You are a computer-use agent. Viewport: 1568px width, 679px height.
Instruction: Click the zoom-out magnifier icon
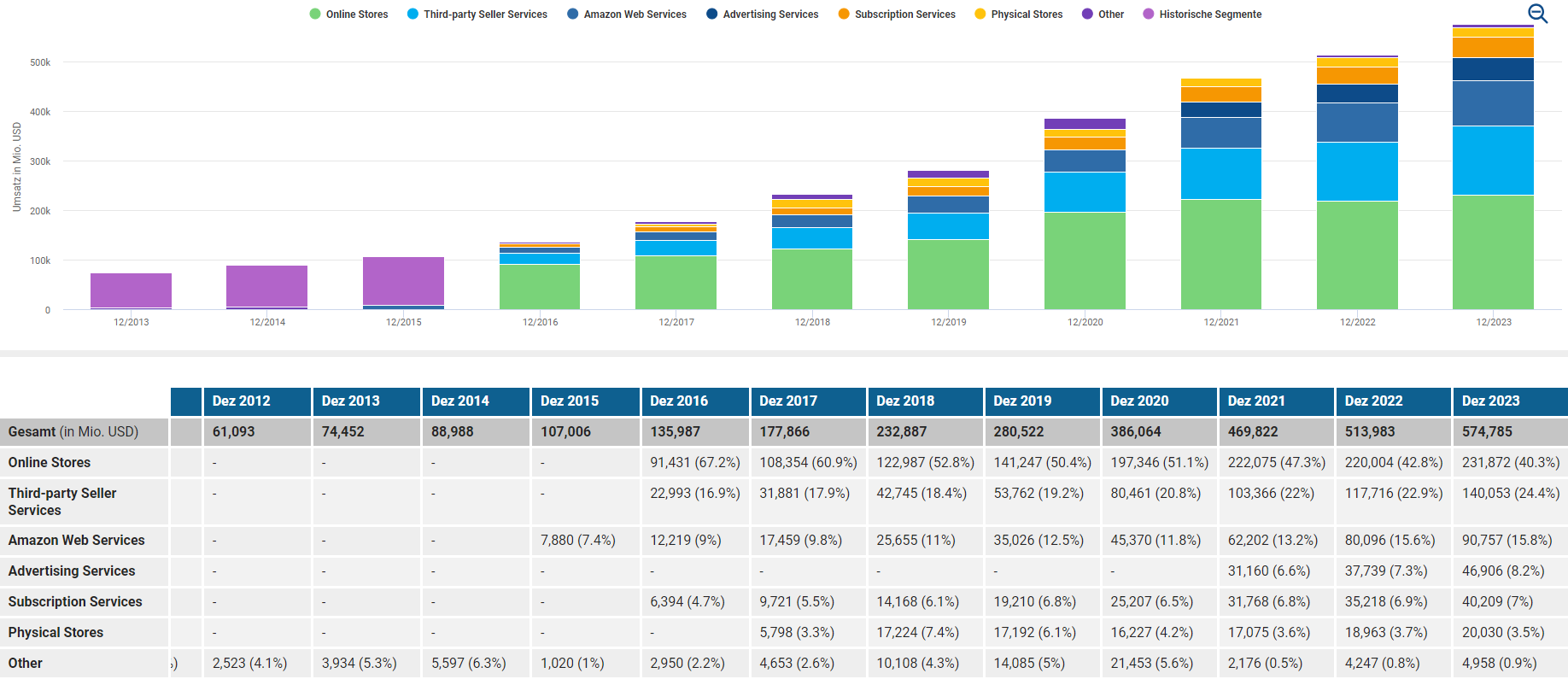[1537, 13]
